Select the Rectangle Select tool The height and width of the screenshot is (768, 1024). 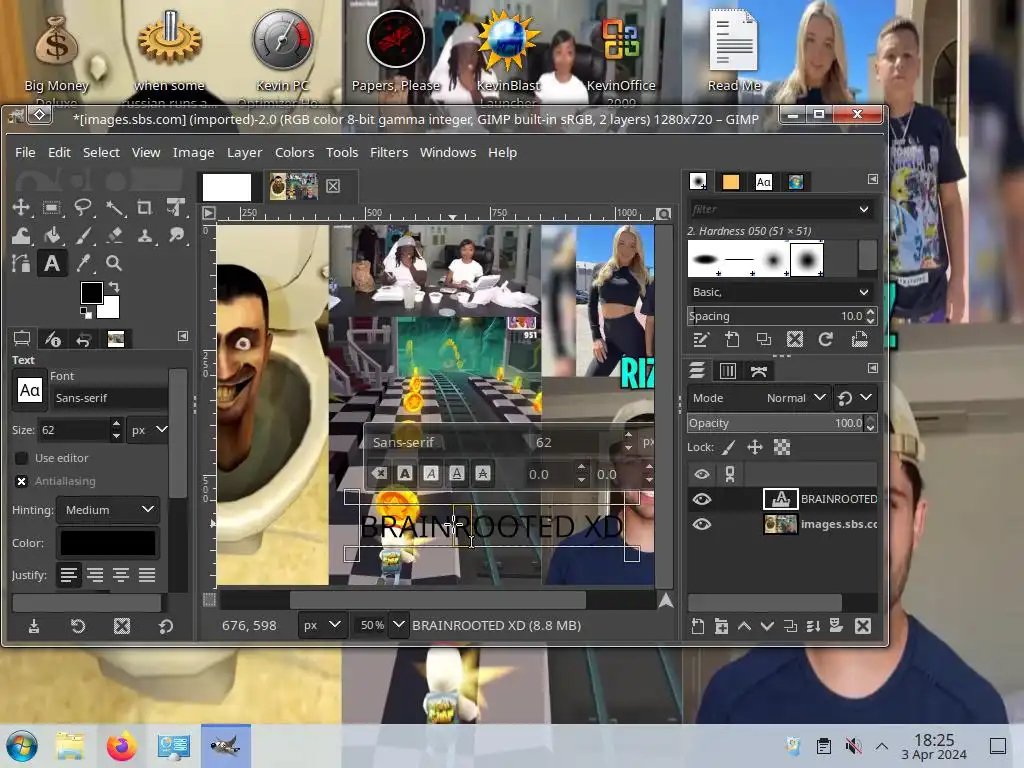(52, 208)
